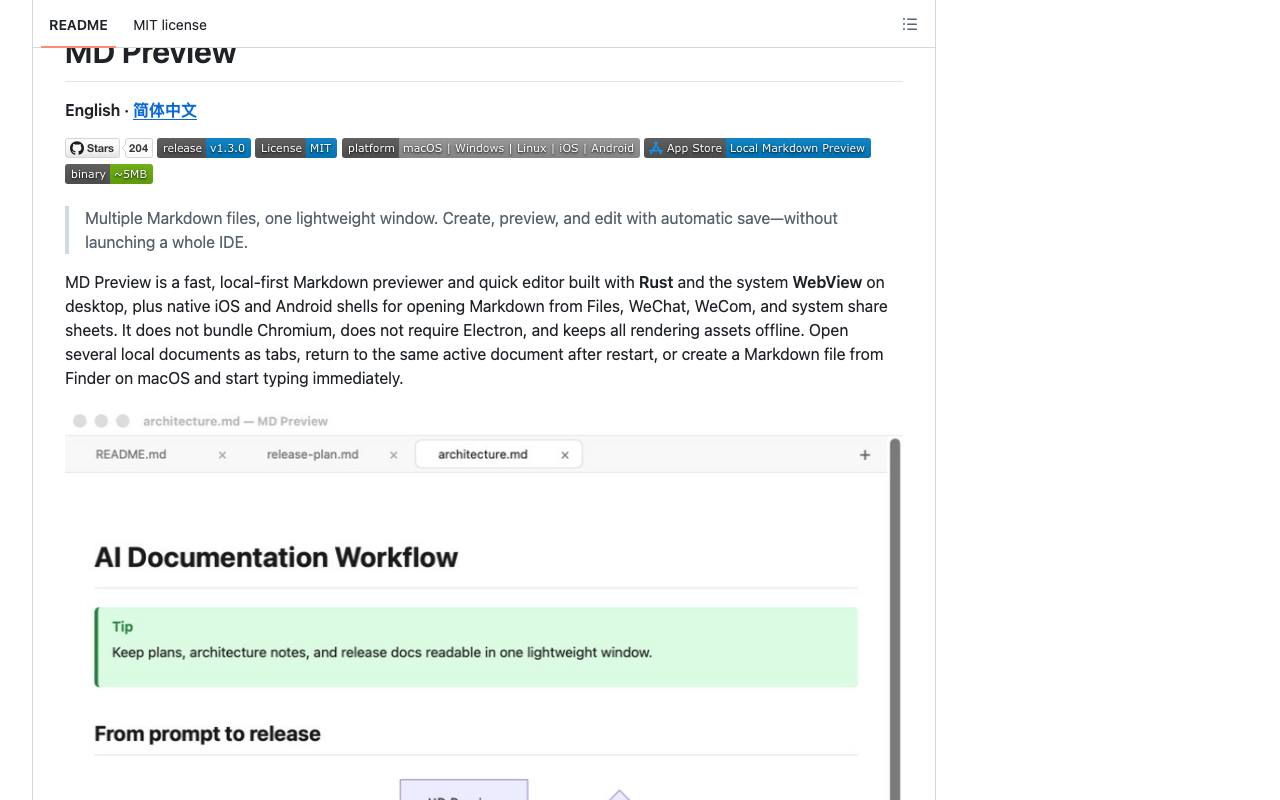Open the release v1.3.0 badge
Screen dimensions: 1280x800
click(204, 148)
